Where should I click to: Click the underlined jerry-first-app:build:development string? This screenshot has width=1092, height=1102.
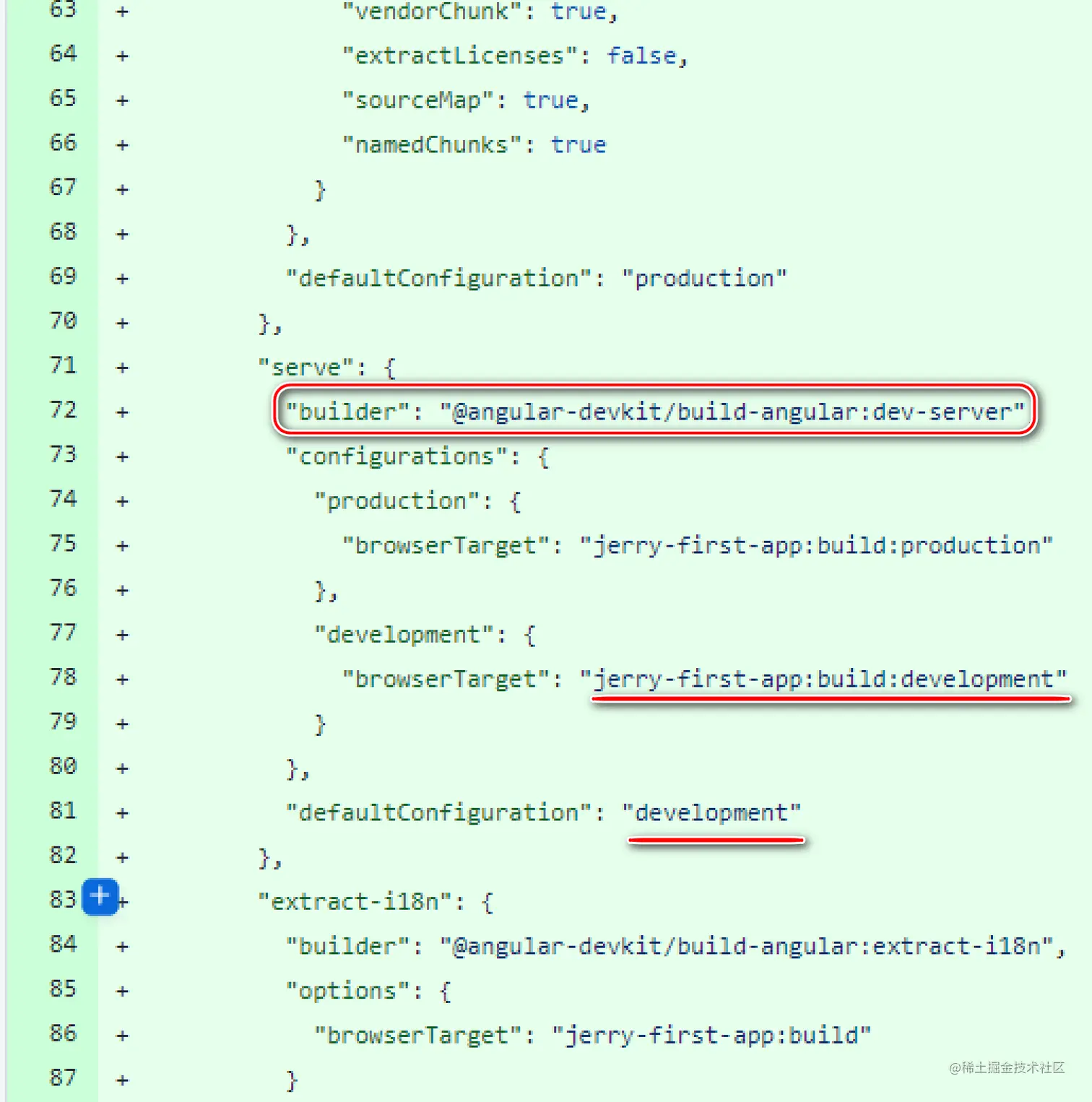point(823,679)
